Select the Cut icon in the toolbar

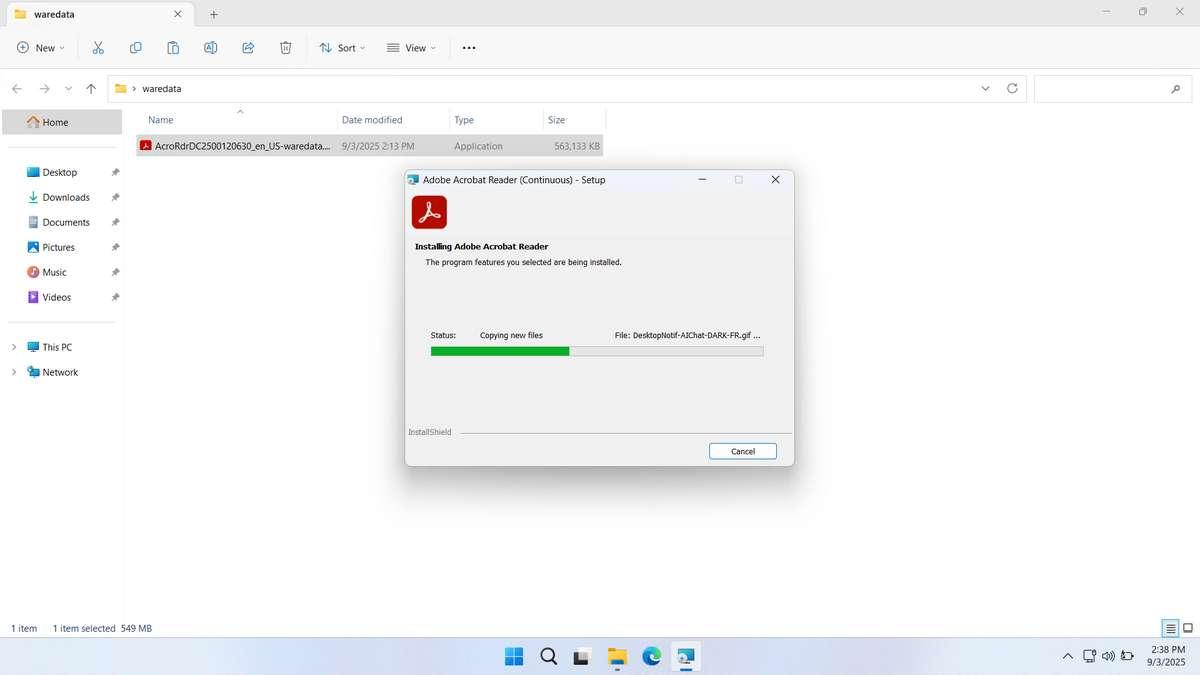pyautogui.click(x=97, y=47)
